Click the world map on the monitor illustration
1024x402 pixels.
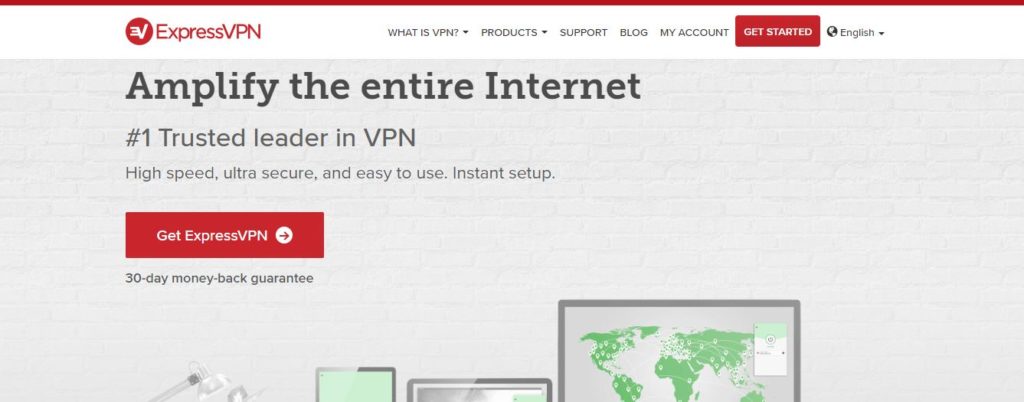pos(671,364)
